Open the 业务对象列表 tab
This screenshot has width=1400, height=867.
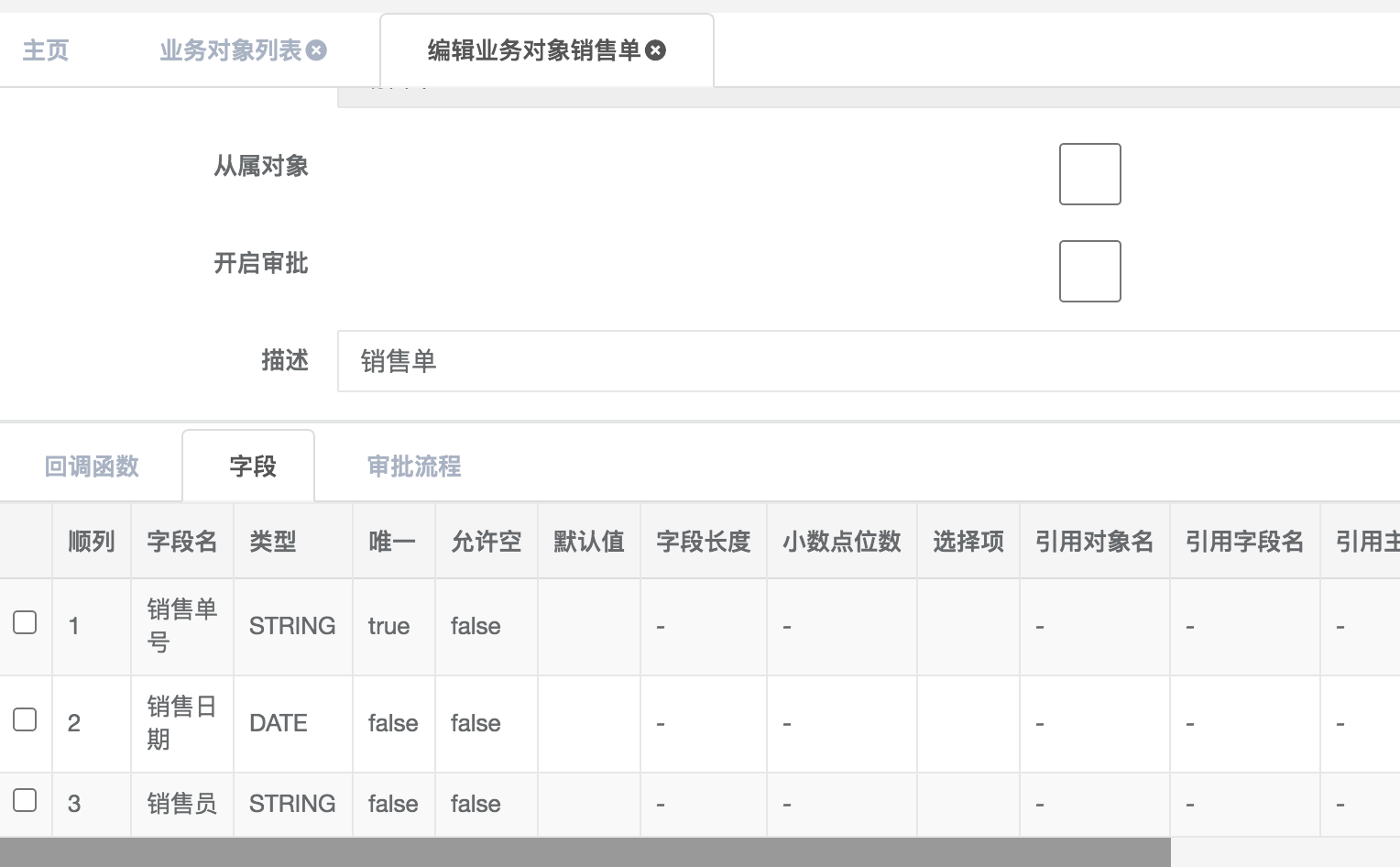pos(230,50)
